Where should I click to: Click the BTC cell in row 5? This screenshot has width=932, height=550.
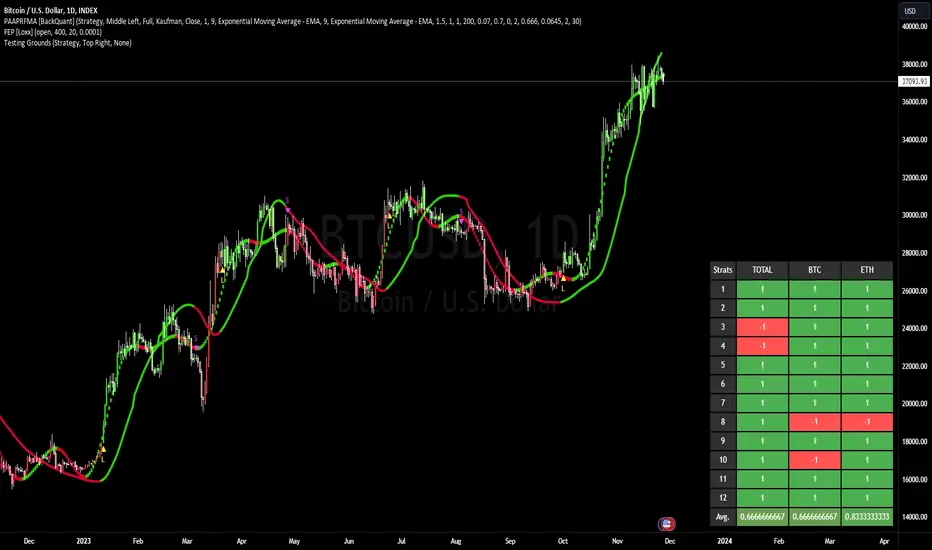click(x=815, y=364)
